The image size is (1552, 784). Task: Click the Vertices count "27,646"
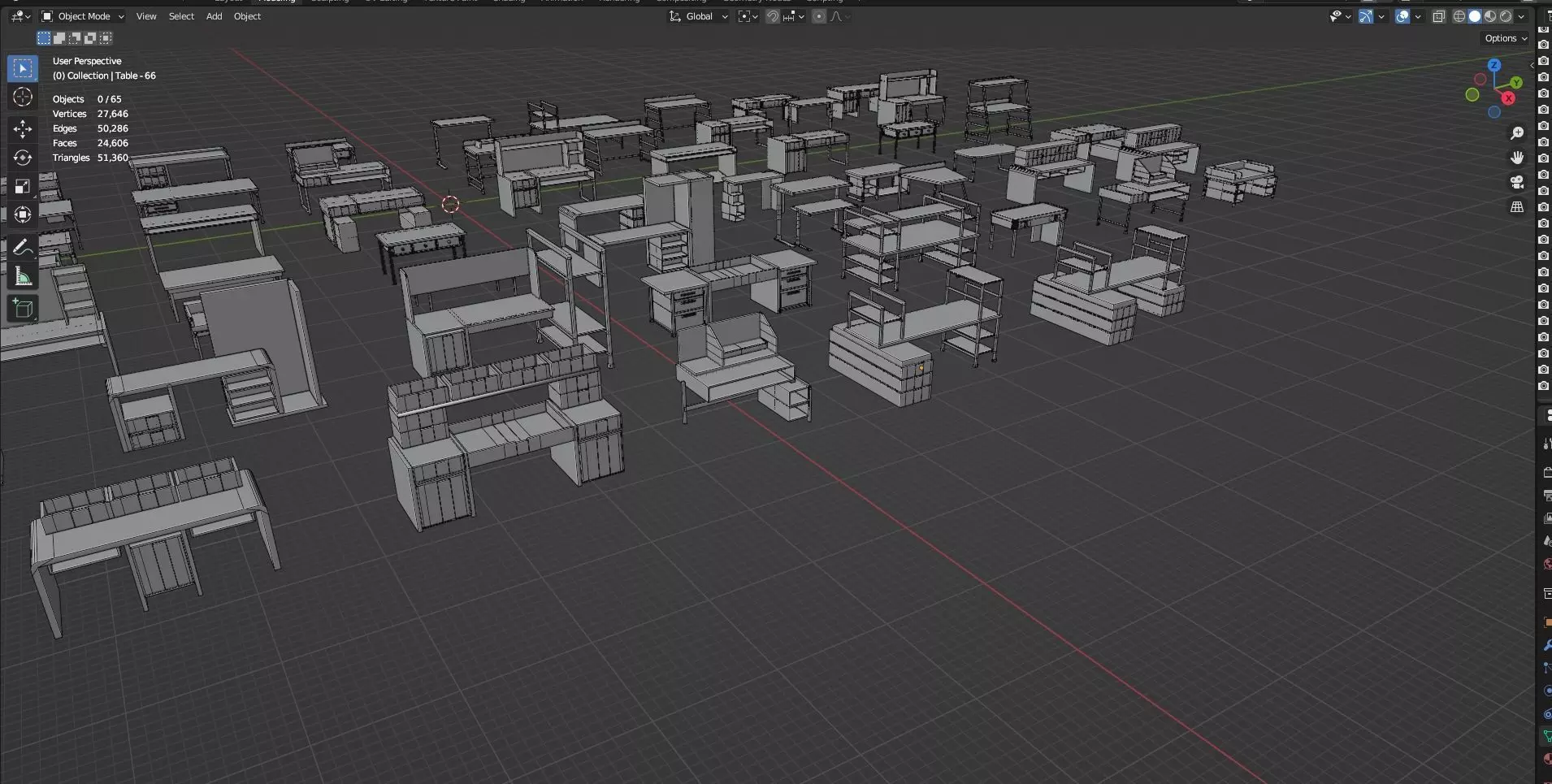112,114
